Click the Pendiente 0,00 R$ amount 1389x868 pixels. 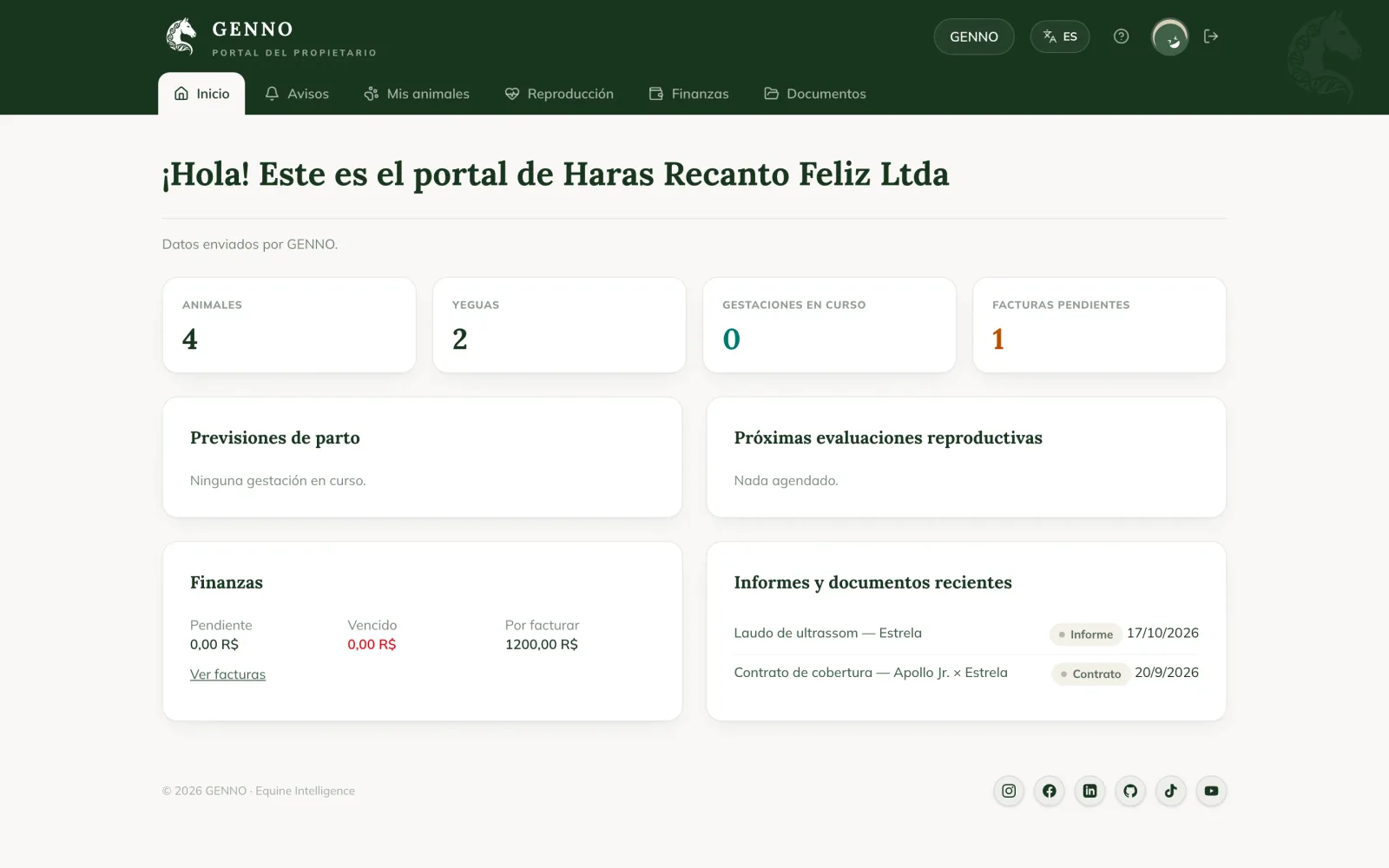coord(214,644)
